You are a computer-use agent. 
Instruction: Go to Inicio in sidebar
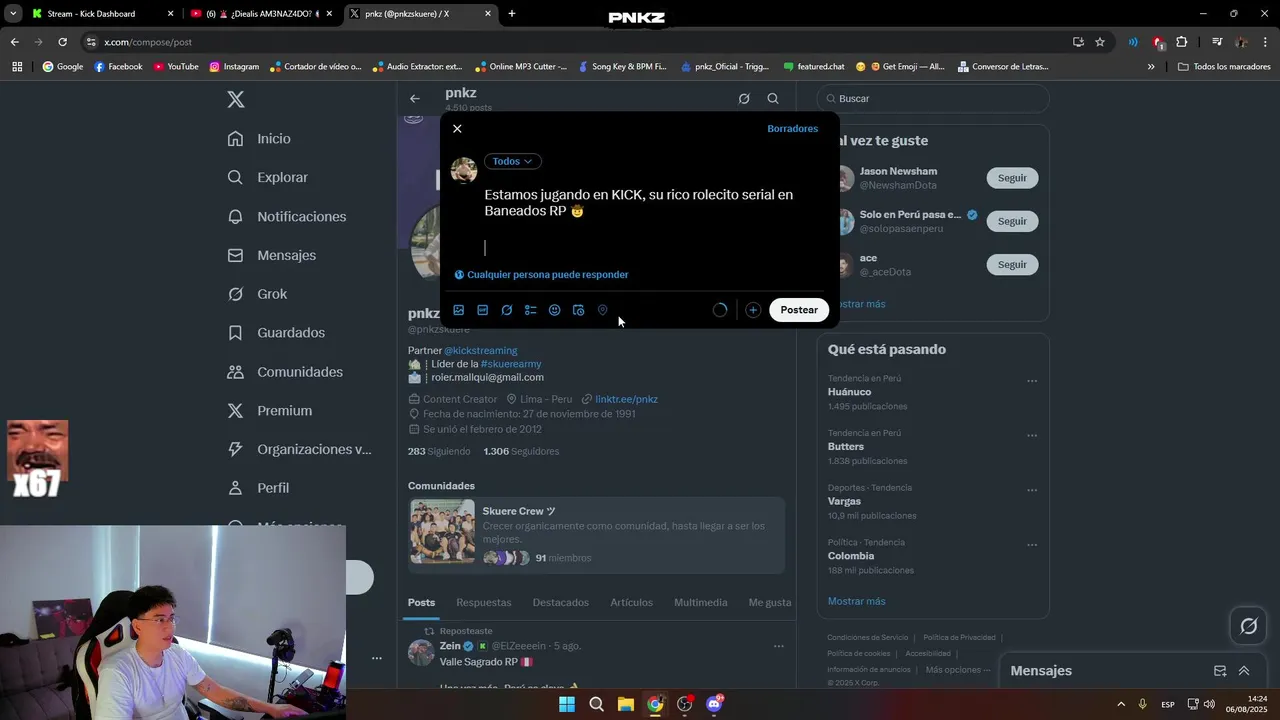[260, 139]
